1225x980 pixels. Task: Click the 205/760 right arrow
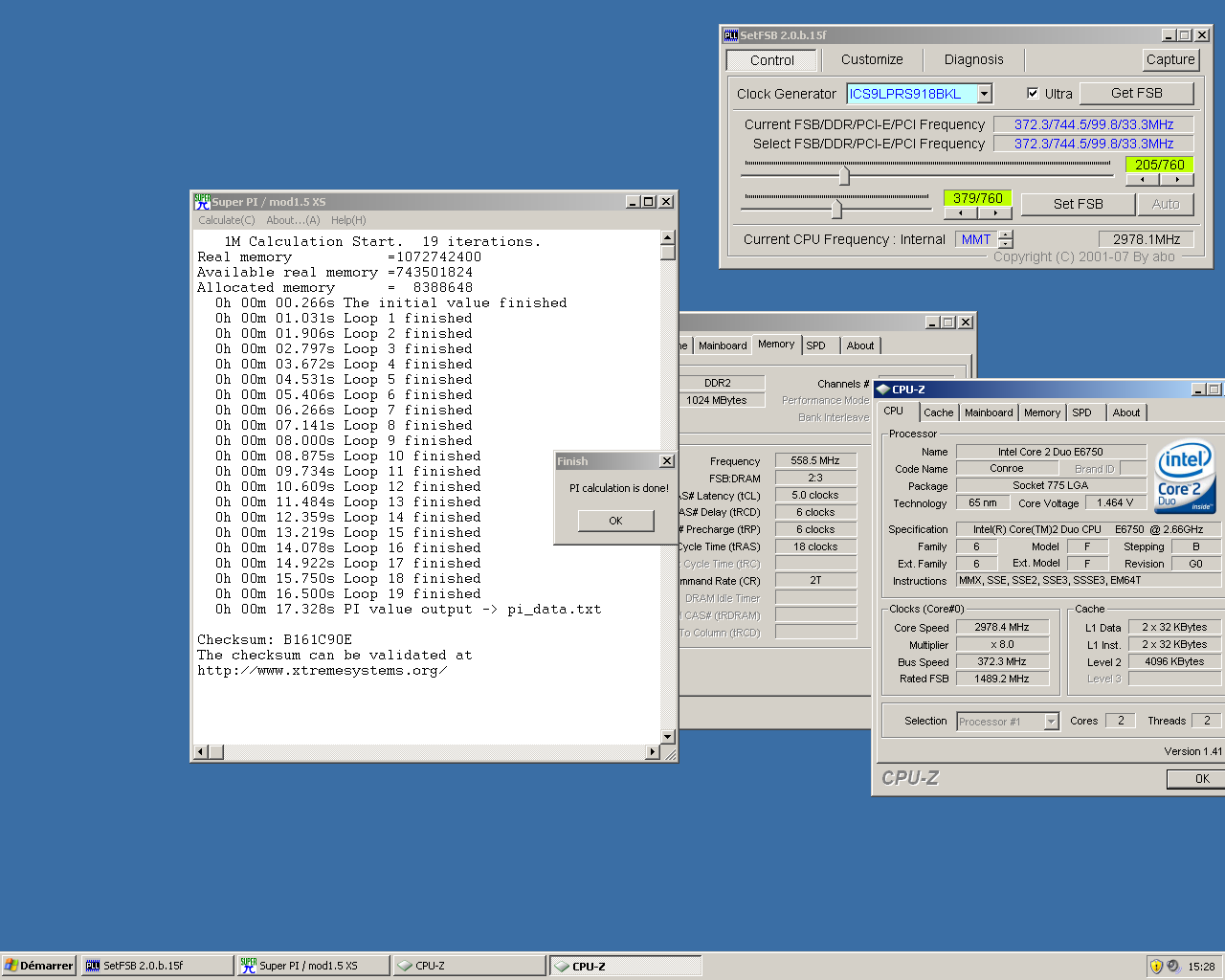1177,179
